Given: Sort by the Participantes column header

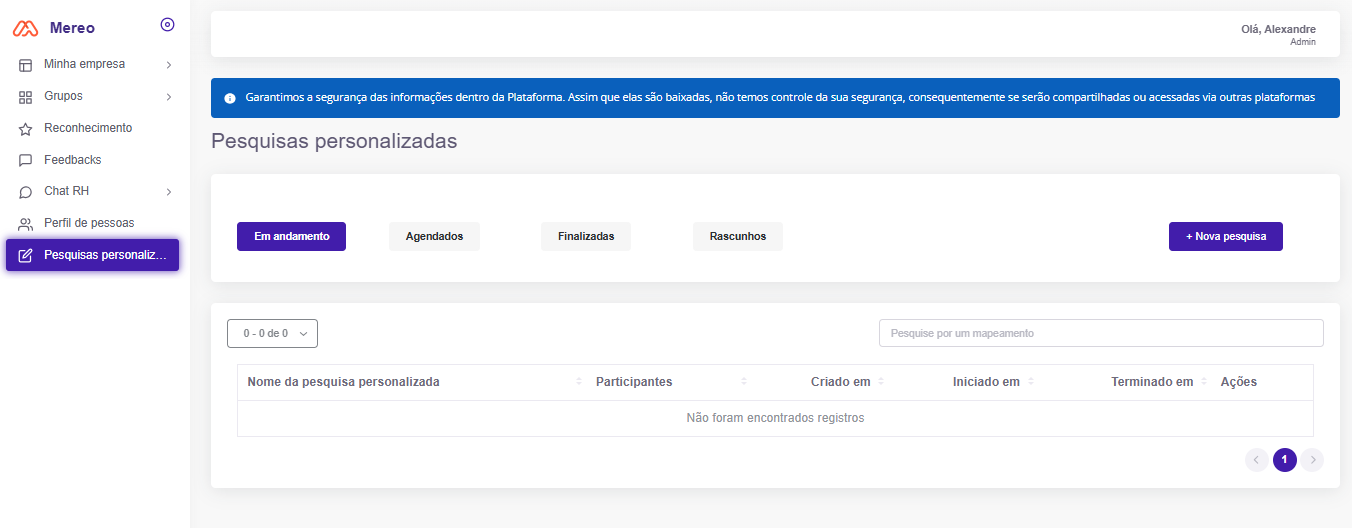Looking at the screenshot, I should (x=634, y=382).
